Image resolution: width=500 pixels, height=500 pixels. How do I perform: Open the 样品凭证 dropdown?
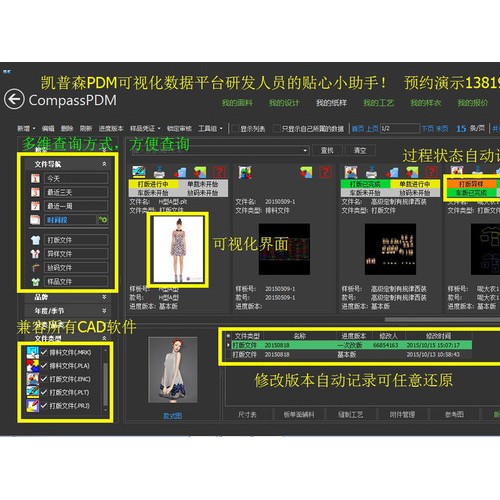coord(145,128)
